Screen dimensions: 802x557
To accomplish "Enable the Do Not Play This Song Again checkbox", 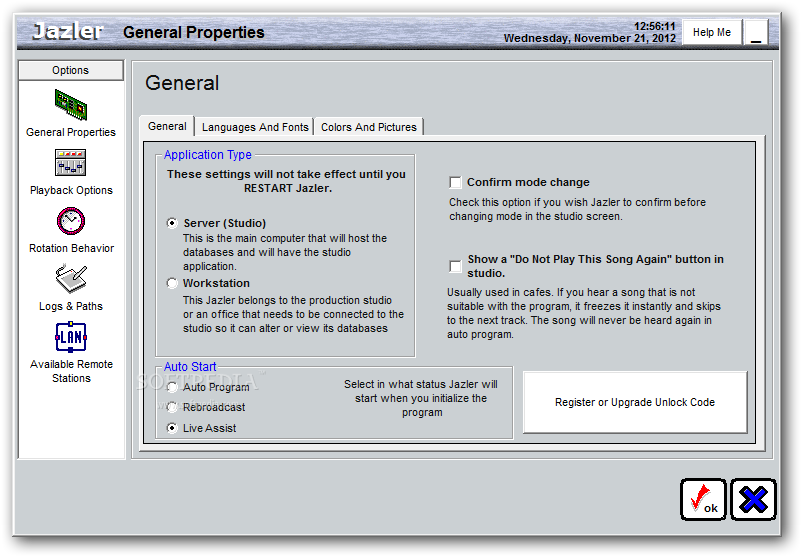I will 455,266.
